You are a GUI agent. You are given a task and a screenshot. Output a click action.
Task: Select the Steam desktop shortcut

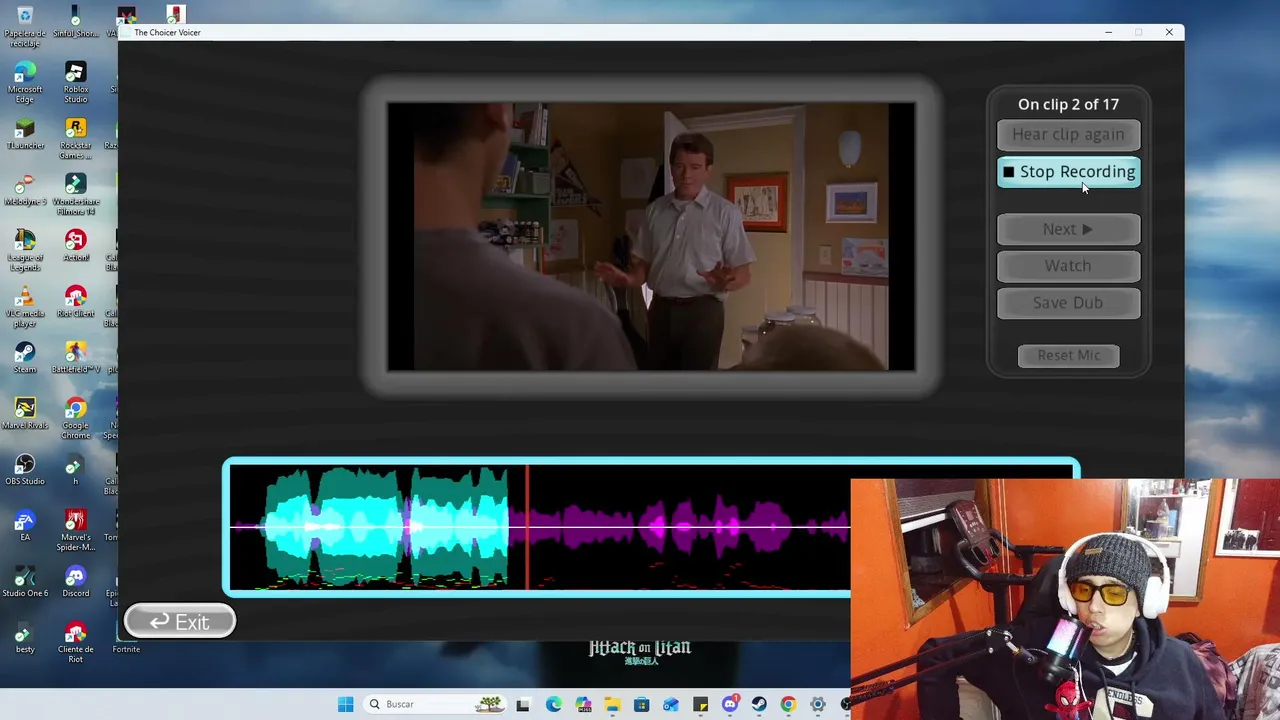pyautogui.click(x=25, y=358)
